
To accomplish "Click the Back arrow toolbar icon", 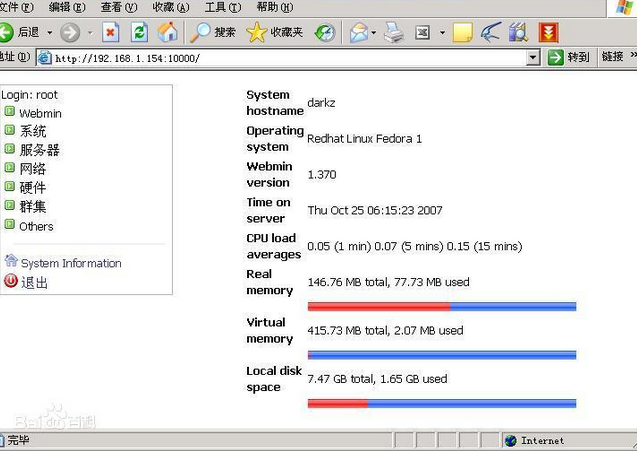I will (x=6, y=32).
